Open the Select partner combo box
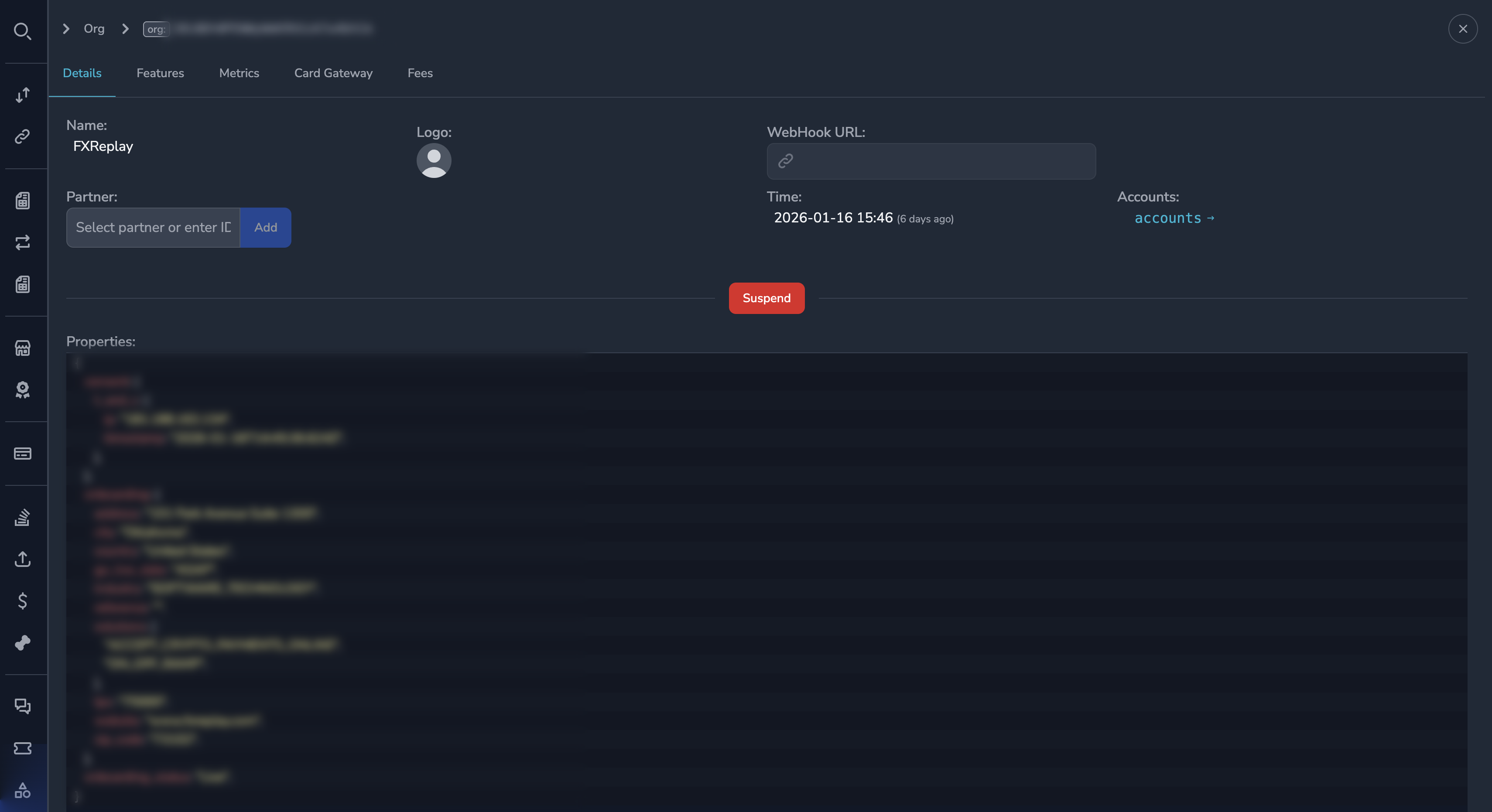Screen dimensions: 1492x812 [153, 228]
